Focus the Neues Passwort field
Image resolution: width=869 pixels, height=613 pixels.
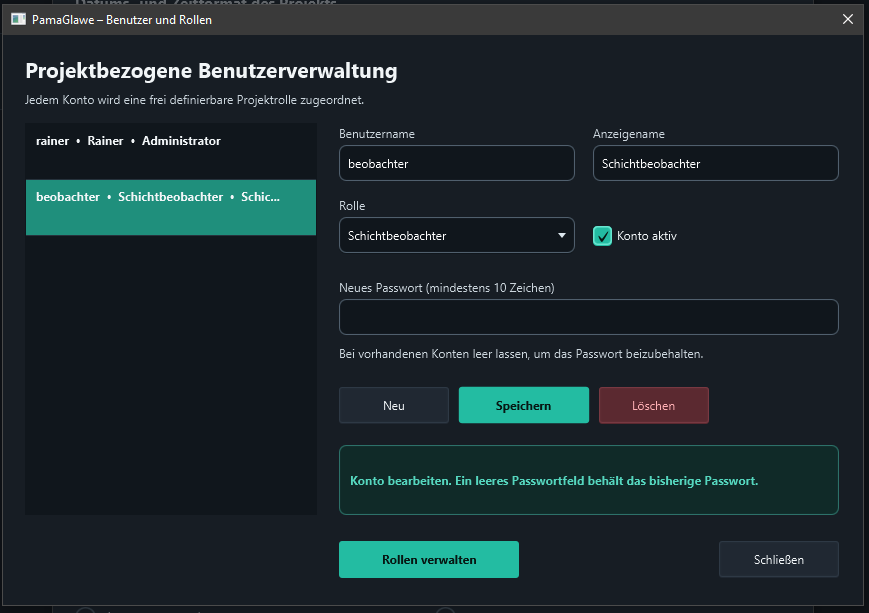(589, 317)
